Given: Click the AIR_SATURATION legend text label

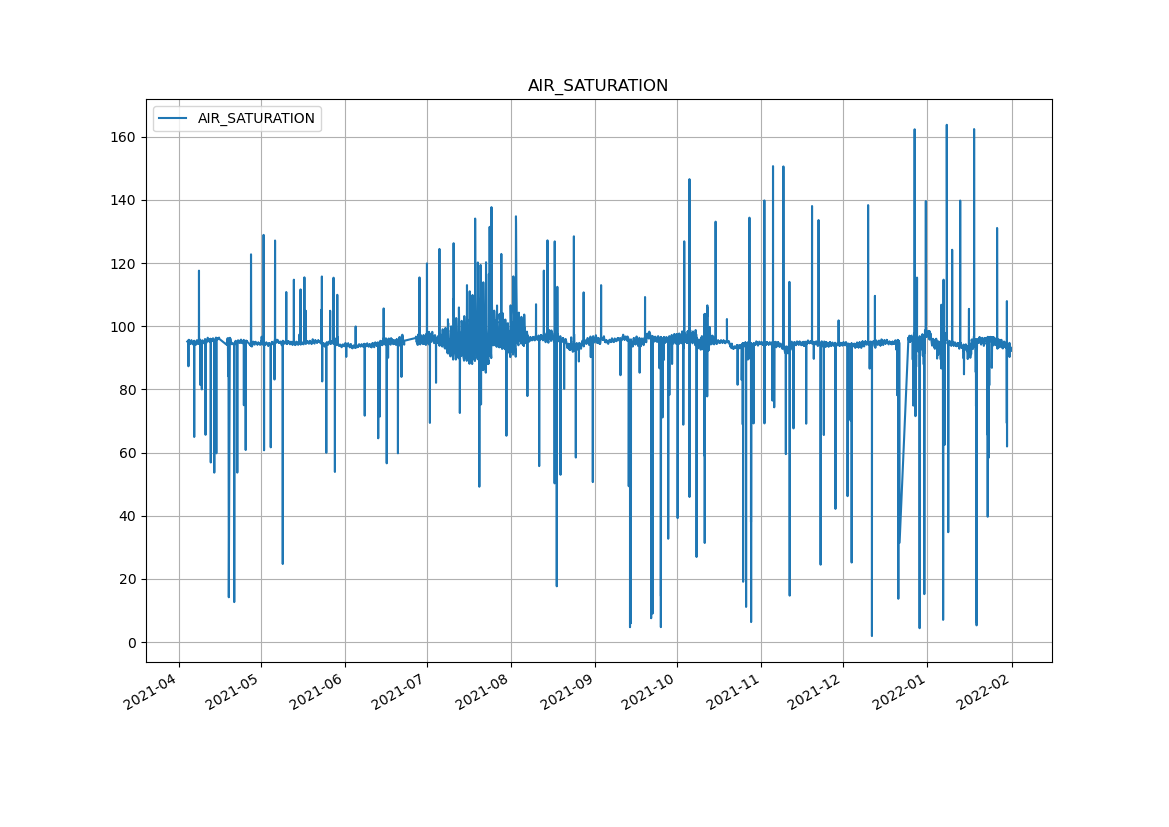Looking at the screenshot, I should pos(256,119).
